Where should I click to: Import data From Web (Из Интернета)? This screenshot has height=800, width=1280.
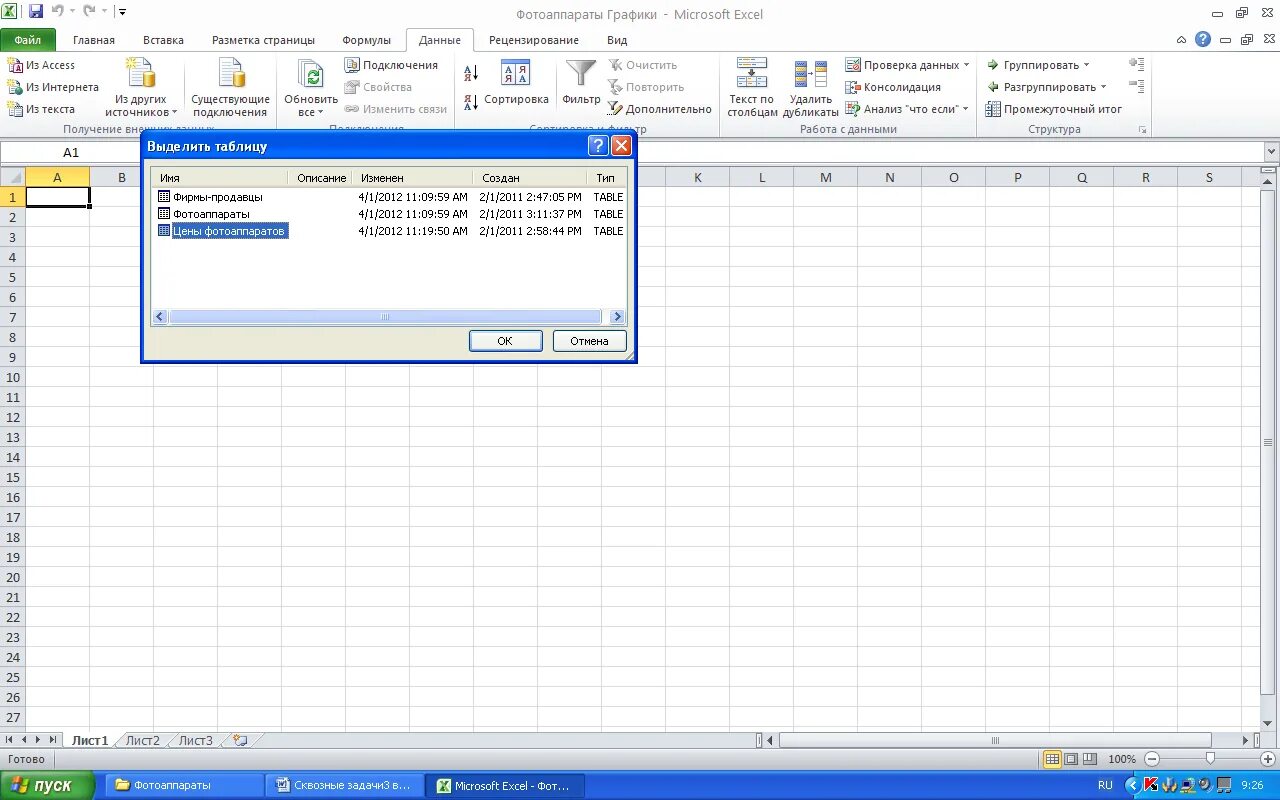click(53, 87)
